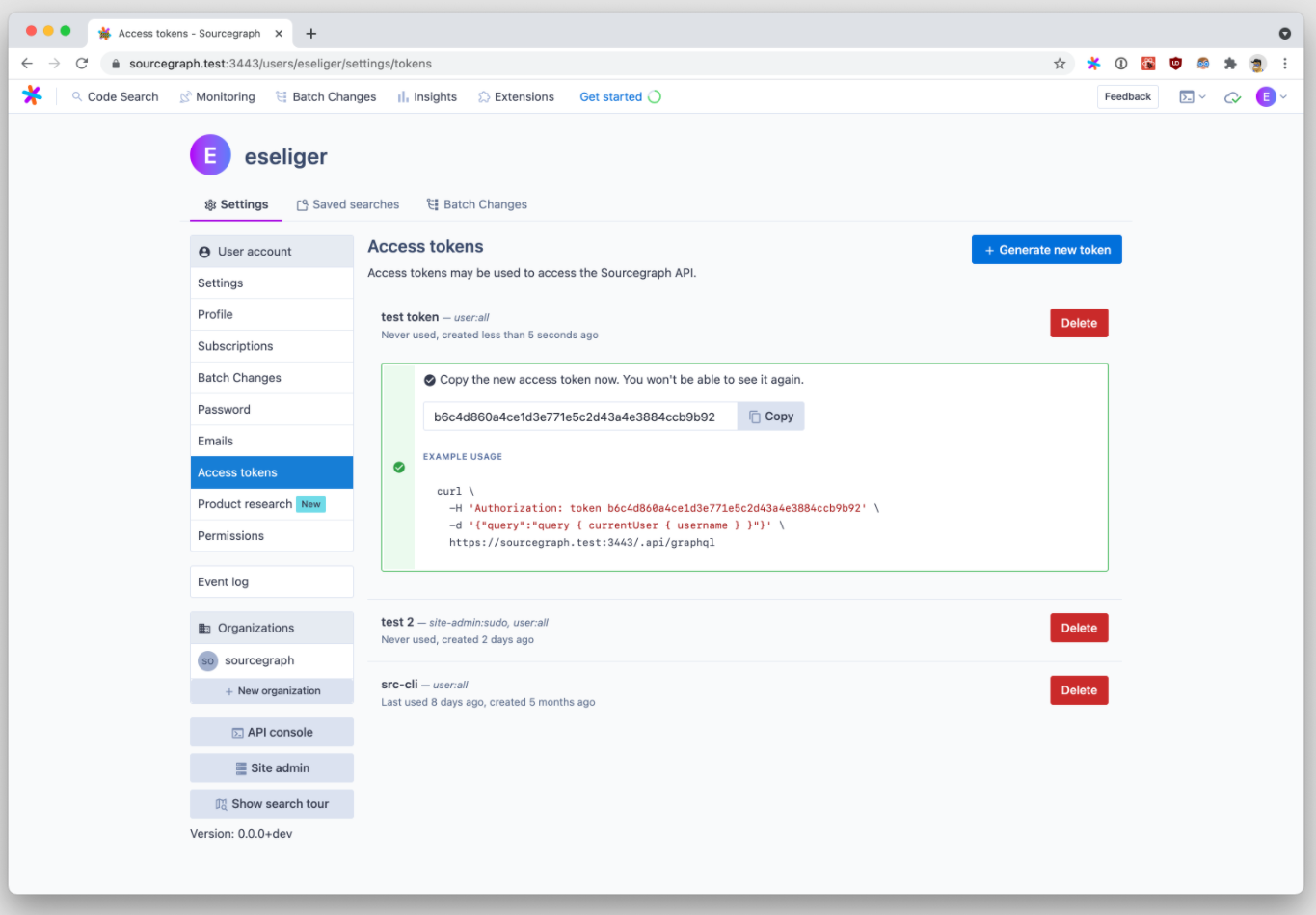Click the Get started link

620,97
